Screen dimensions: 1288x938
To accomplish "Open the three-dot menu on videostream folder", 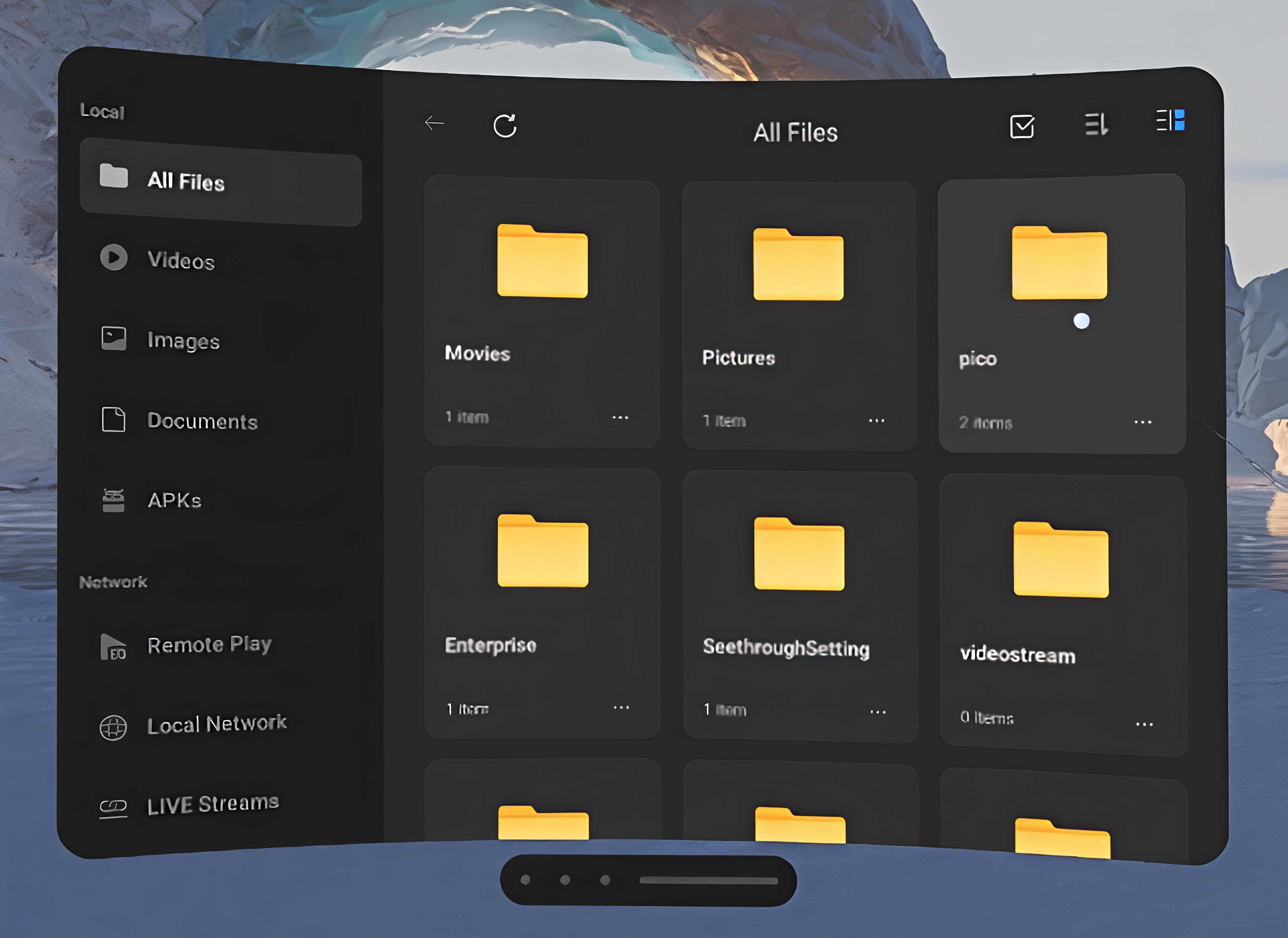I will [x=1144, y=724].
